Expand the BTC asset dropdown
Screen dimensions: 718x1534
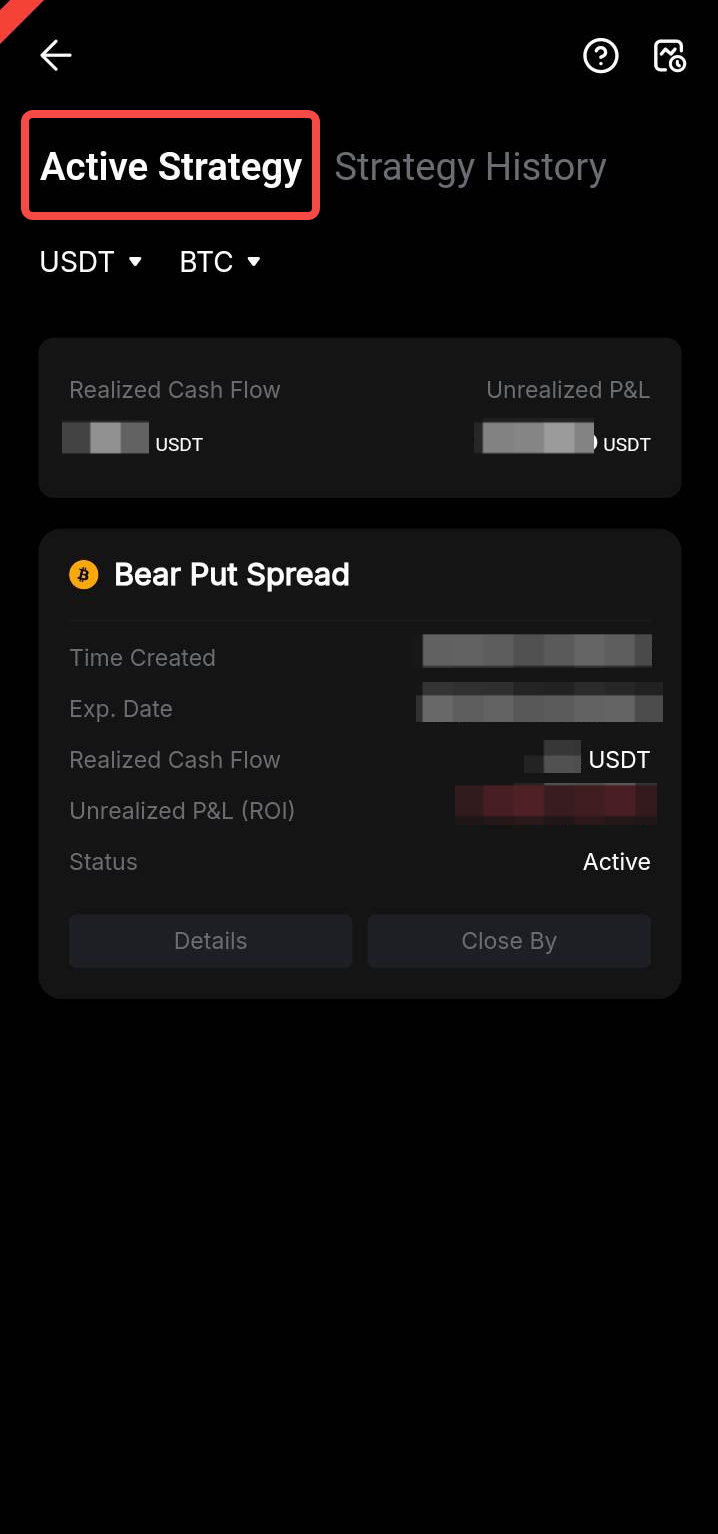tap(220, 262)
